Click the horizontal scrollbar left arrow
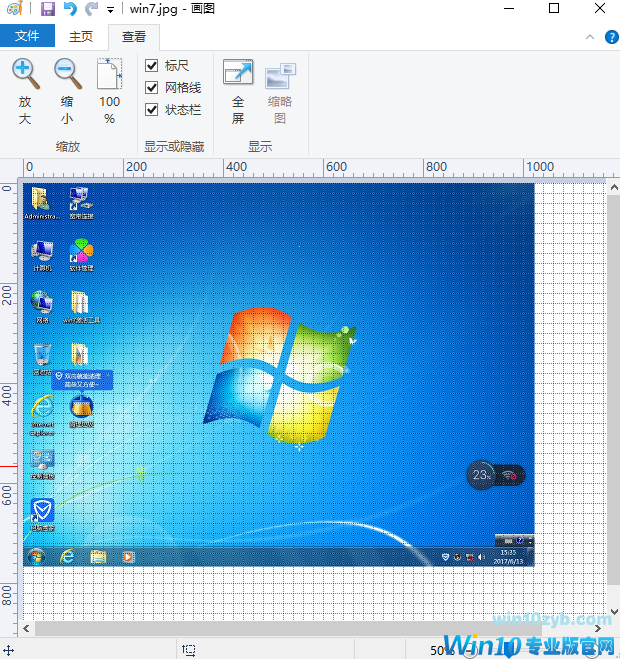This screenshot has height=659, width=620. [x=27, y=629]
